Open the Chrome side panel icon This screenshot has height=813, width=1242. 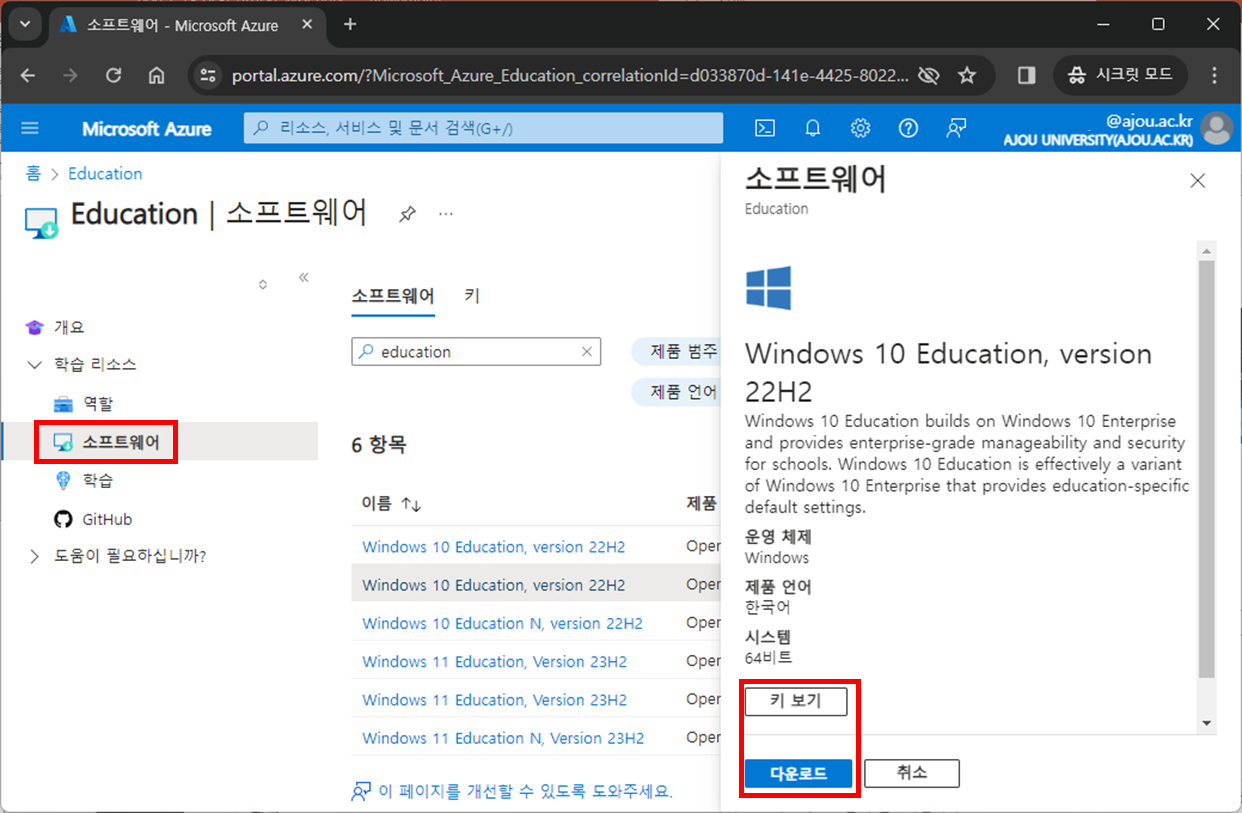click(x=1026, y=75)
